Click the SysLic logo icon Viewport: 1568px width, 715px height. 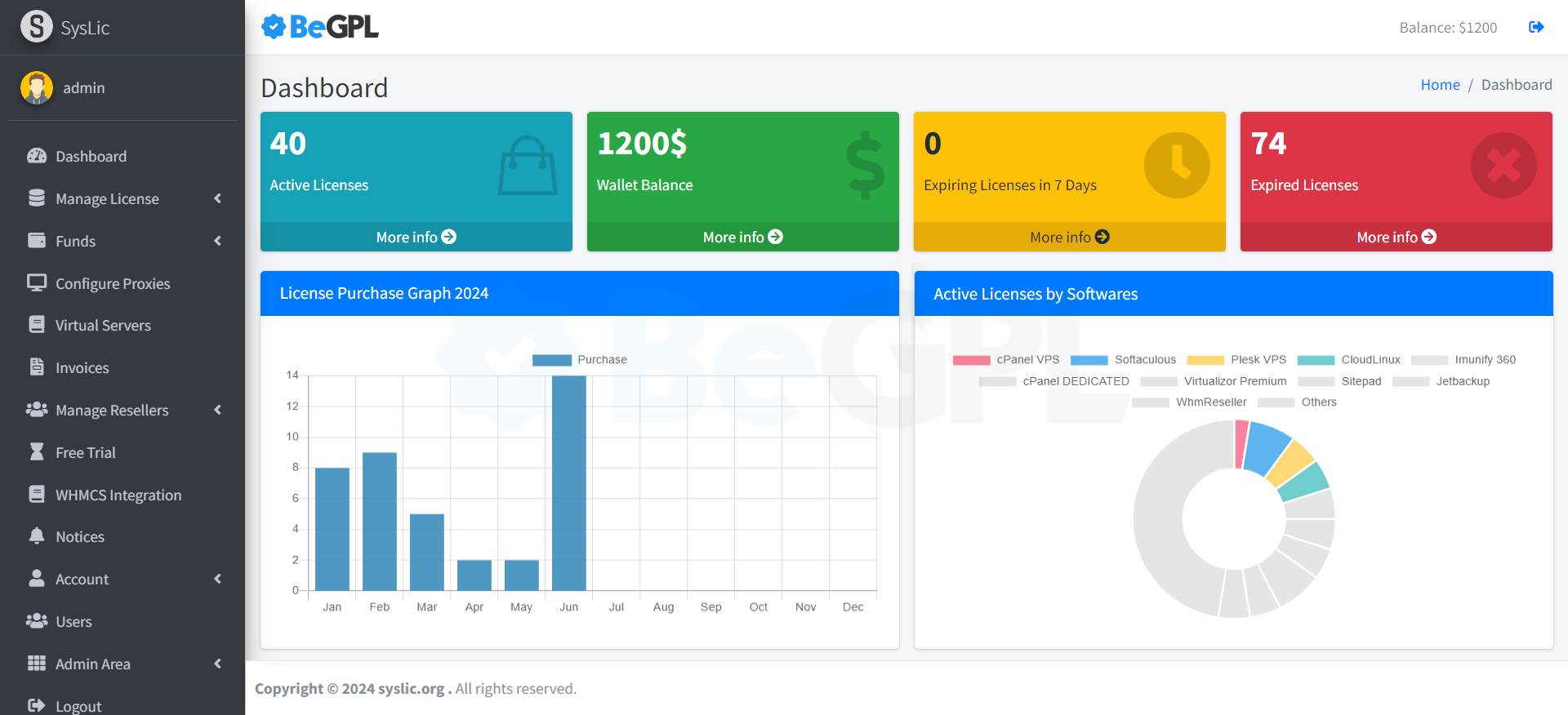(37, 27)
